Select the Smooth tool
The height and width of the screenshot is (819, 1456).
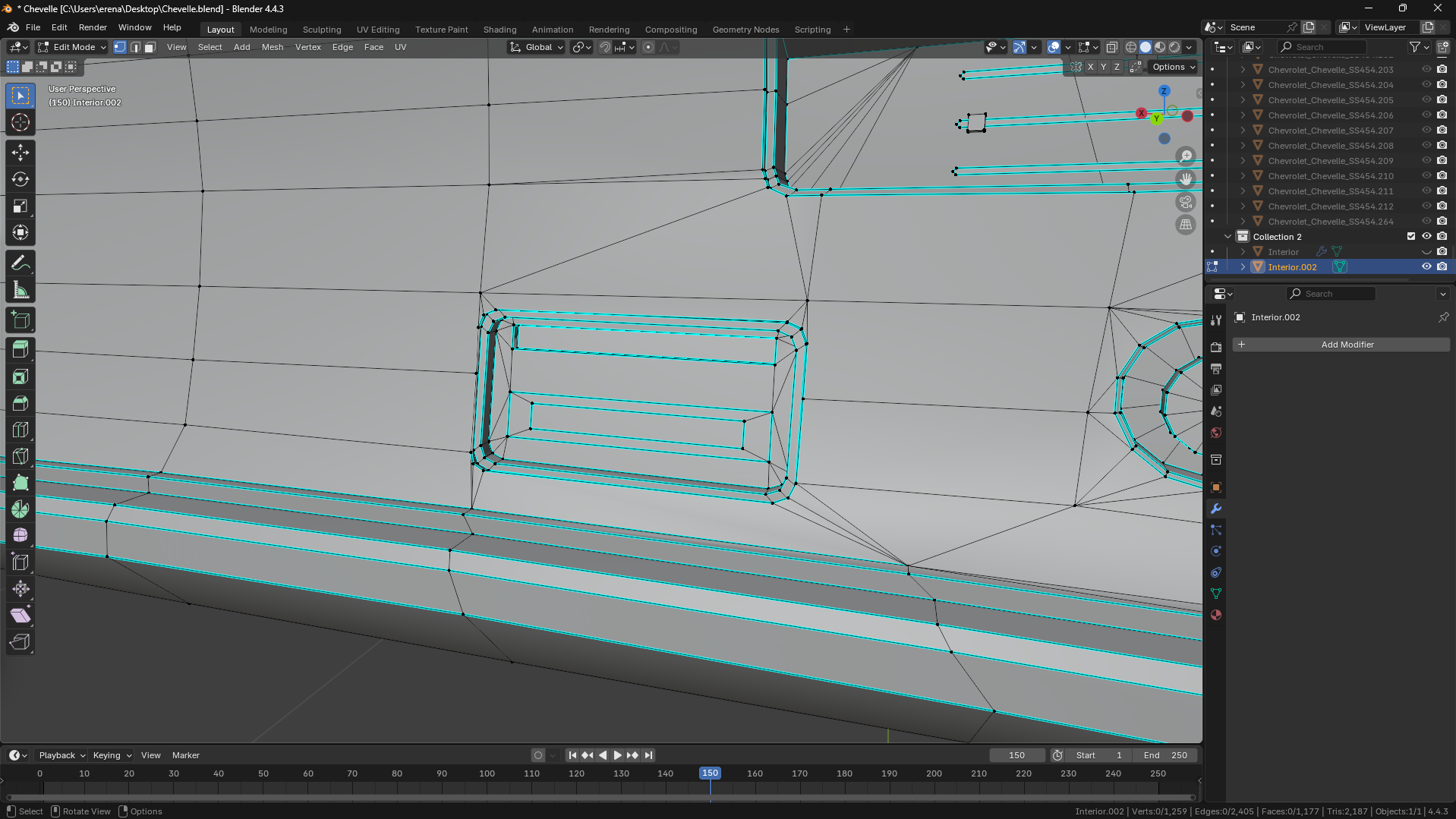20,536
